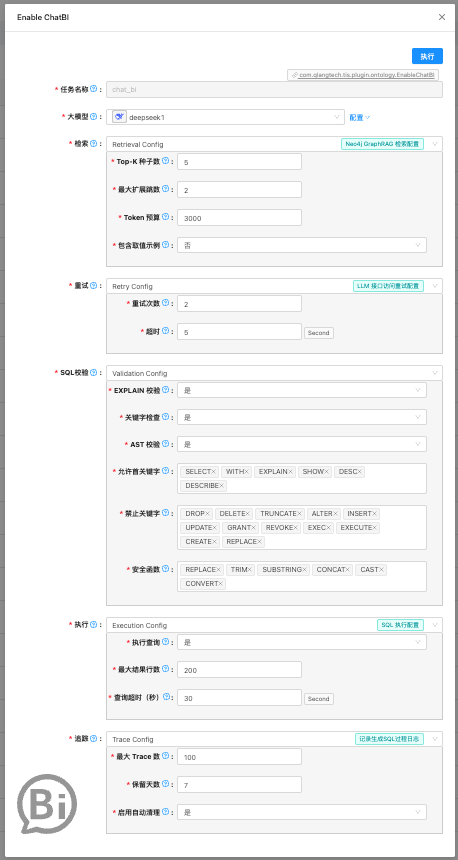
Task: Click the blue 执行 button
Action: (427, 56)
